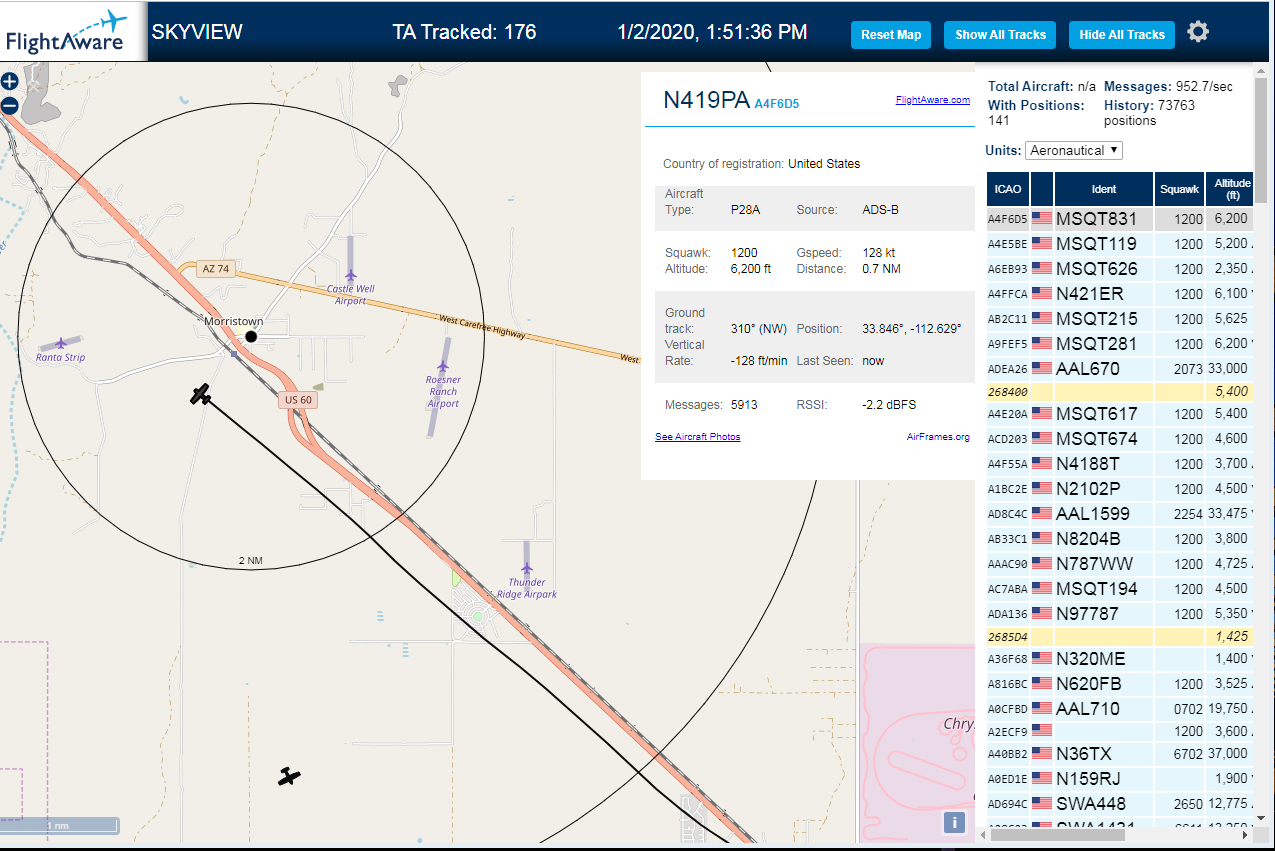
Task: Select the MSQT215 row
Action: tap(1120, 318)
